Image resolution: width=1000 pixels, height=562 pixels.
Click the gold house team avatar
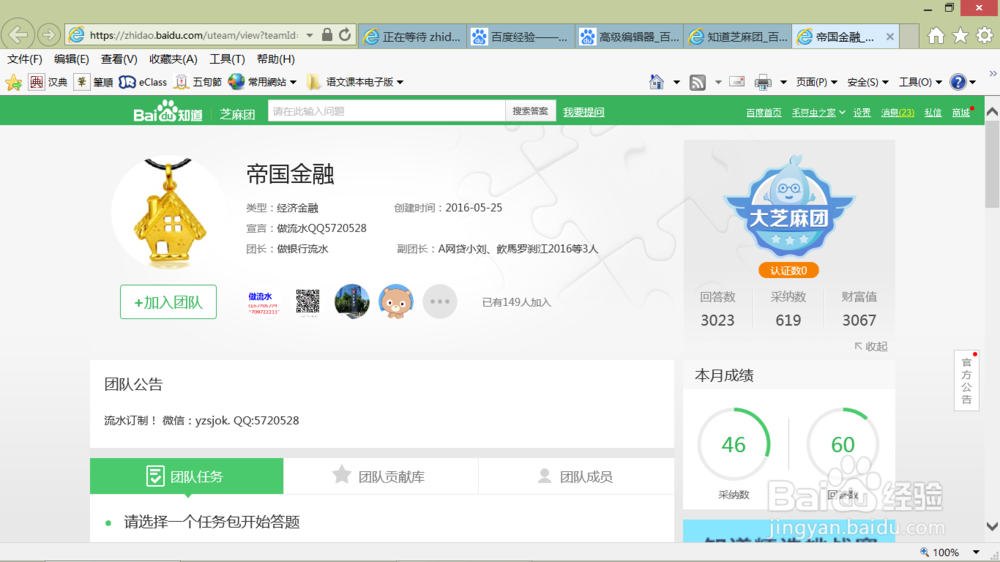[168, 212]
